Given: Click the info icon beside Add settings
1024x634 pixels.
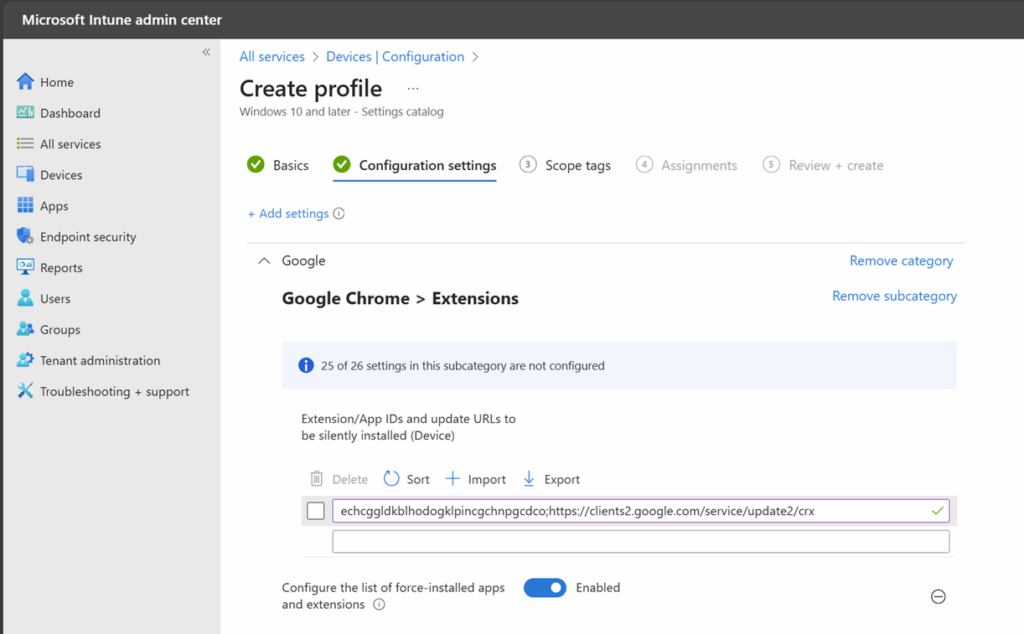Looking at the screenshot, I should click(x=339, y=214).
